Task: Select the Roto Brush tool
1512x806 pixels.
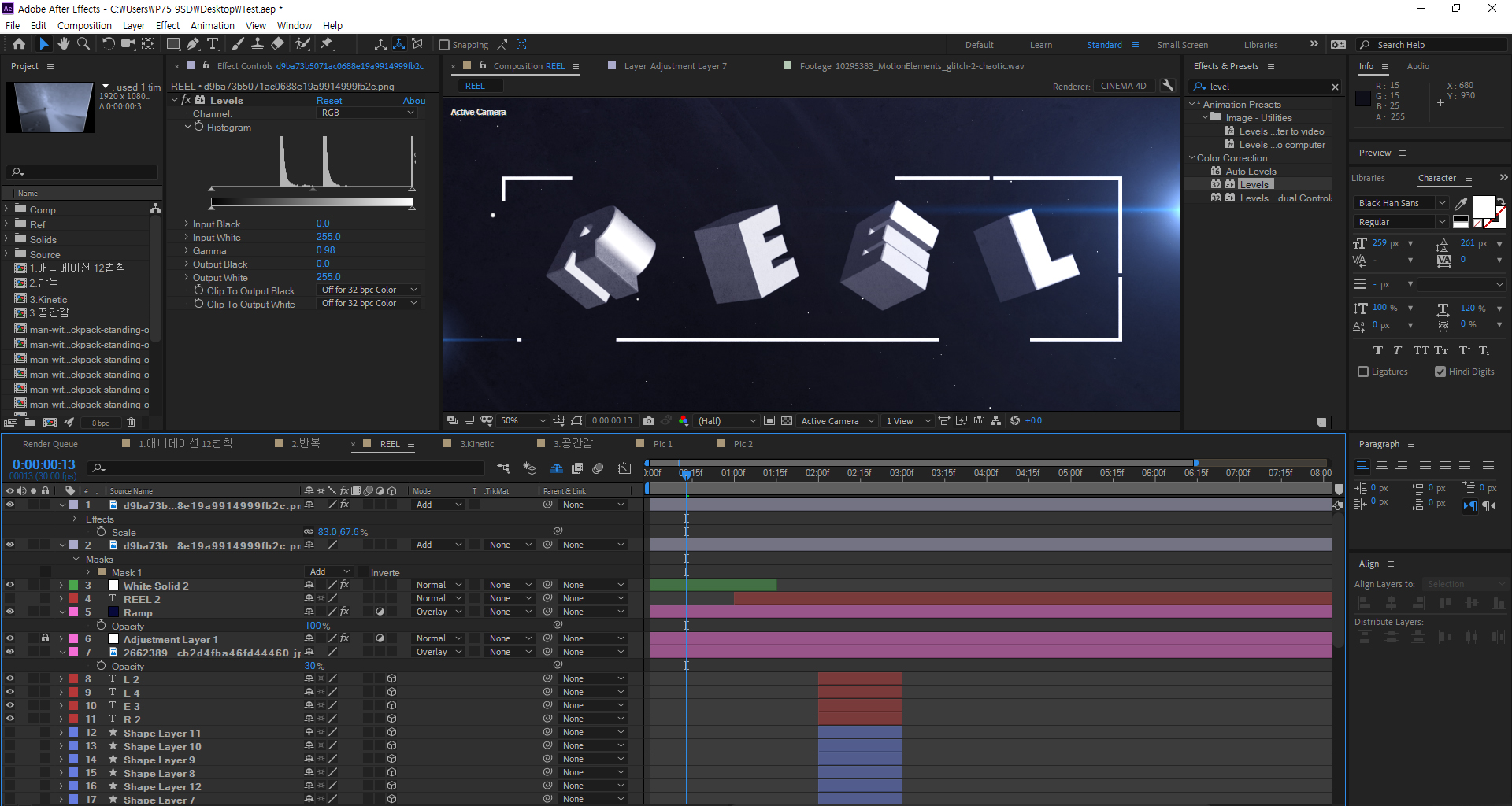Action: [302, 44]
